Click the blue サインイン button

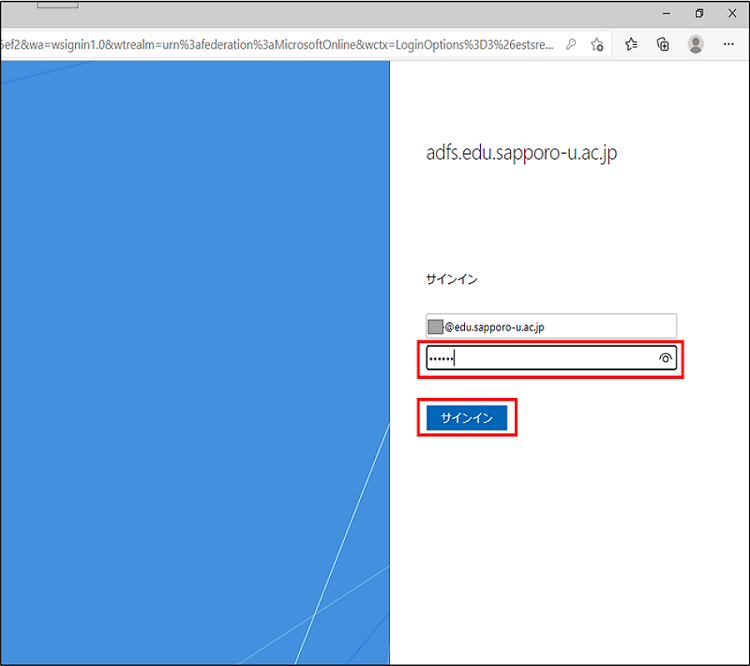tap(467, 418)
